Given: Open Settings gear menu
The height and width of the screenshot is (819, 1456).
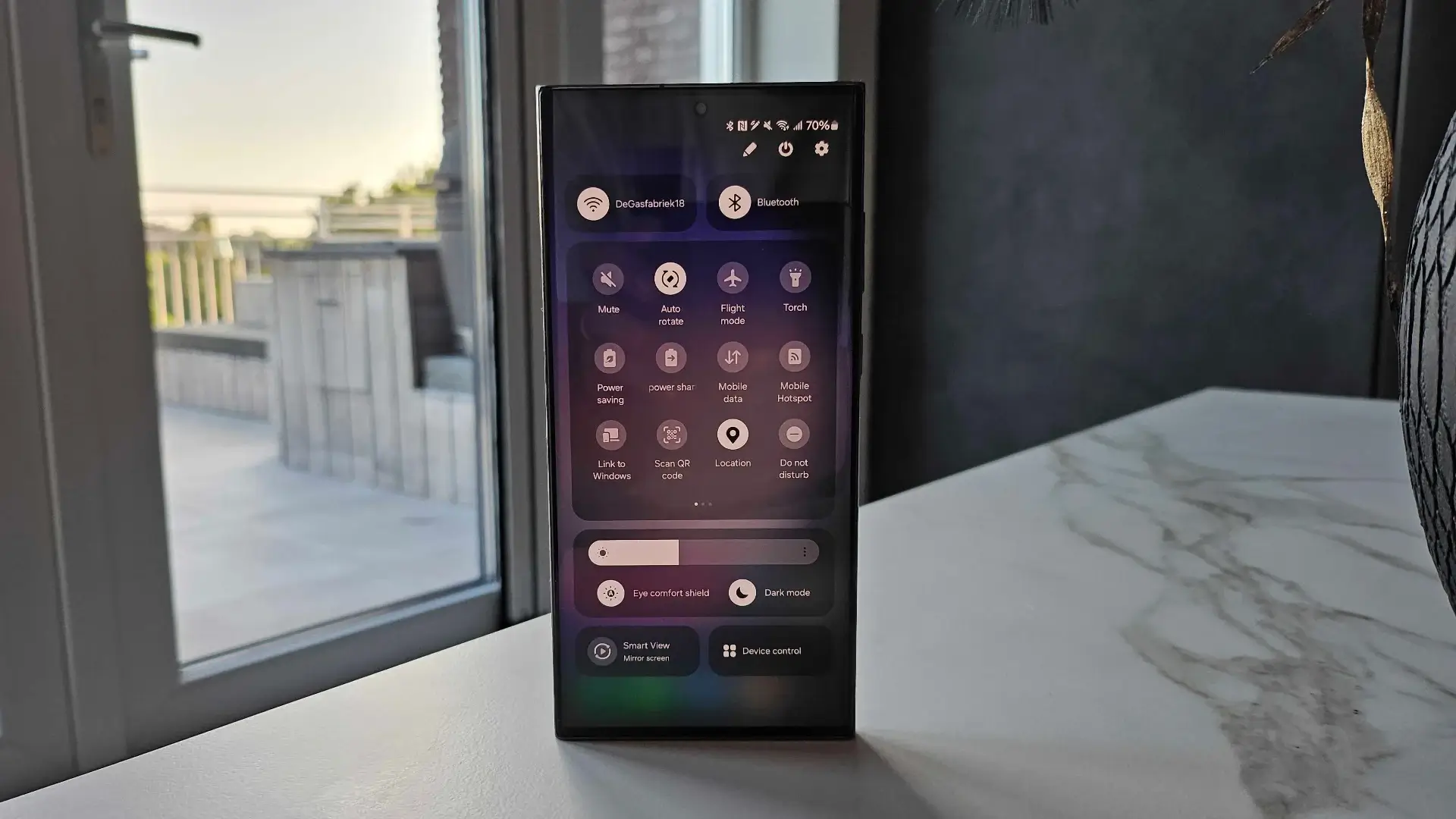Looking at the screenshot, I should pyautogui.click(x=821, y=150).
